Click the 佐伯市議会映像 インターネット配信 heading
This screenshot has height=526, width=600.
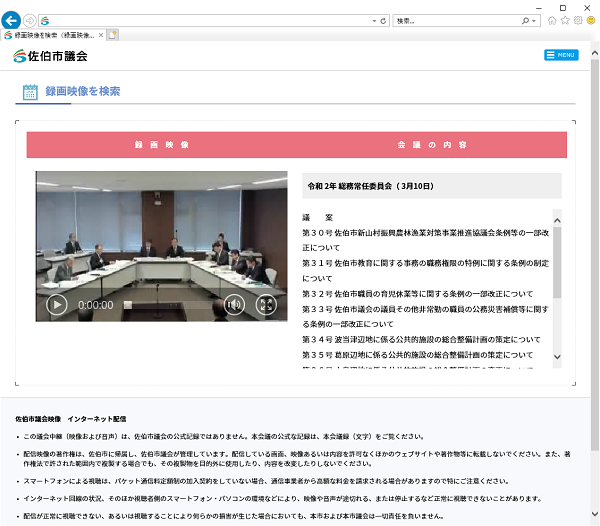point(71,419)
